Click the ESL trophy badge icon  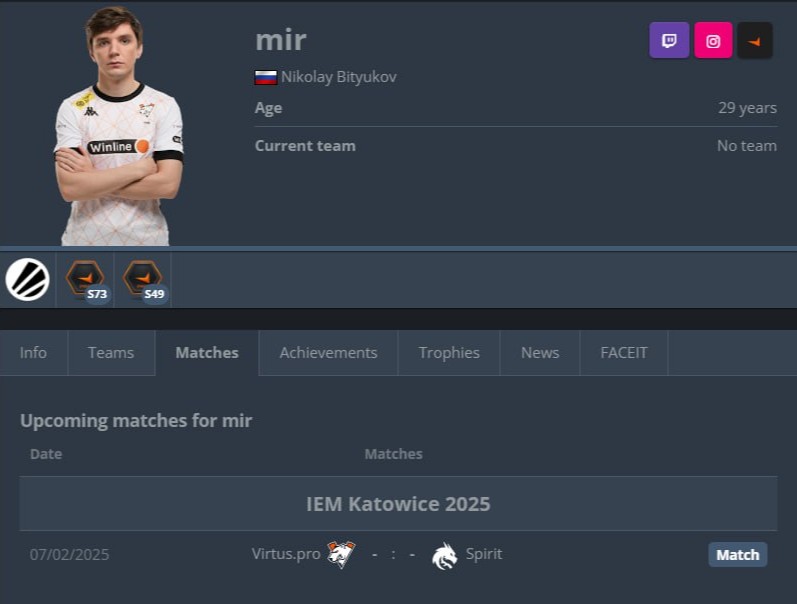point(27,280)
